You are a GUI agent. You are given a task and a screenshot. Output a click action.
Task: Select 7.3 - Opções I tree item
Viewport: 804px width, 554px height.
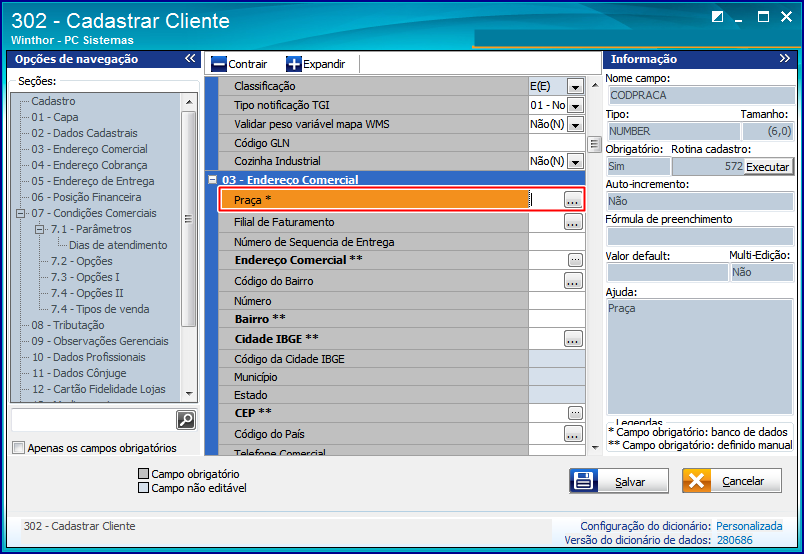tap(85, 277)
